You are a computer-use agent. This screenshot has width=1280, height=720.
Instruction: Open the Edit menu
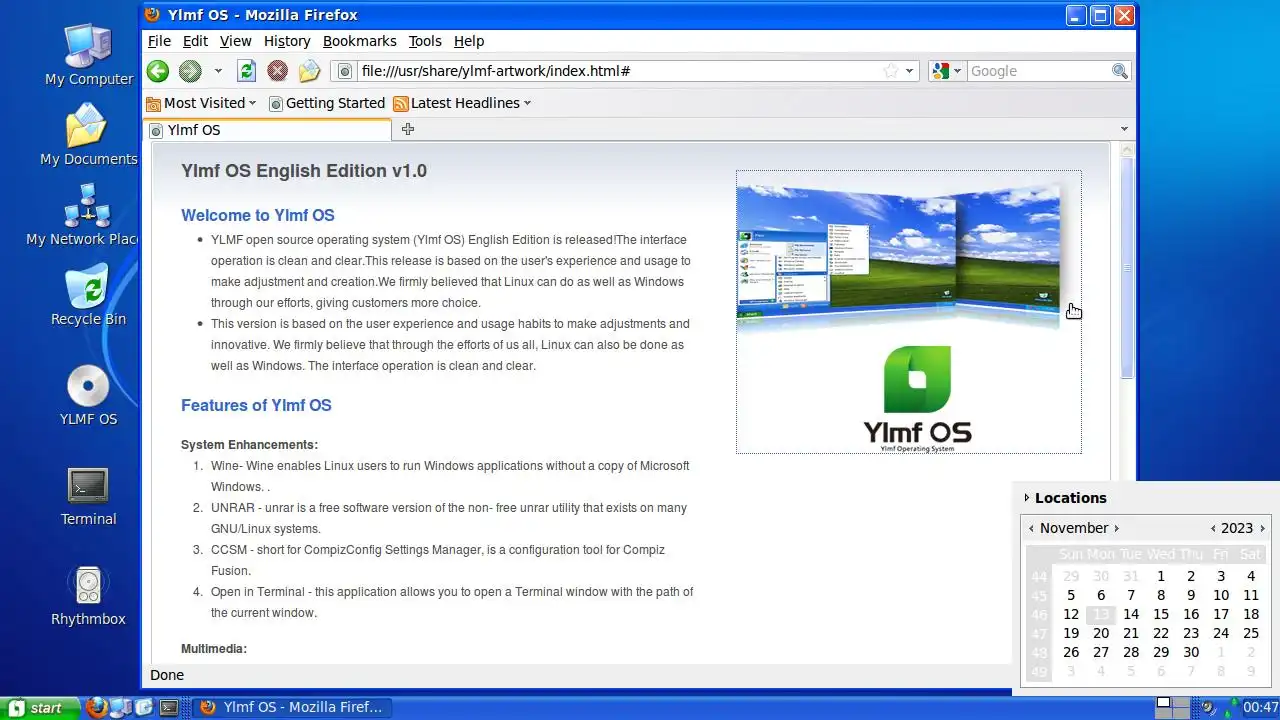(195, 41)
